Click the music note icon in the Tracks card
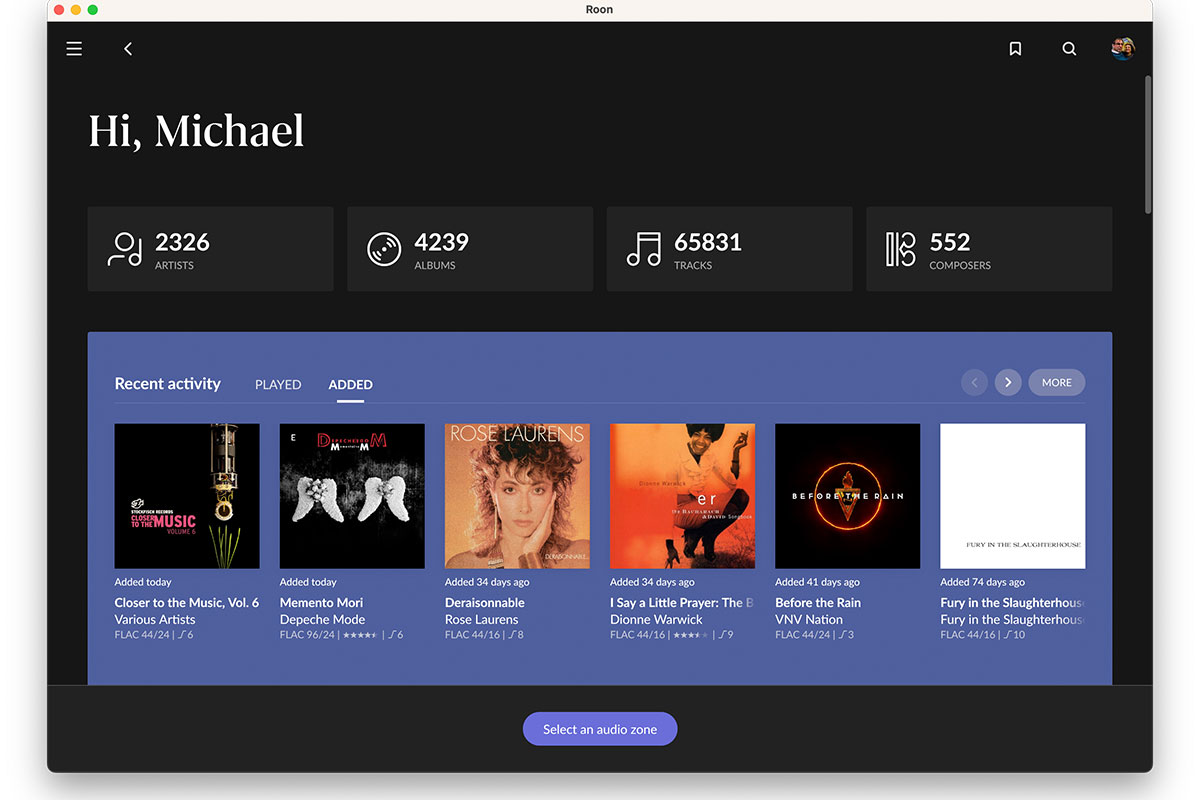The height and width of the screenshot is (800, 1200). (644, 249)
